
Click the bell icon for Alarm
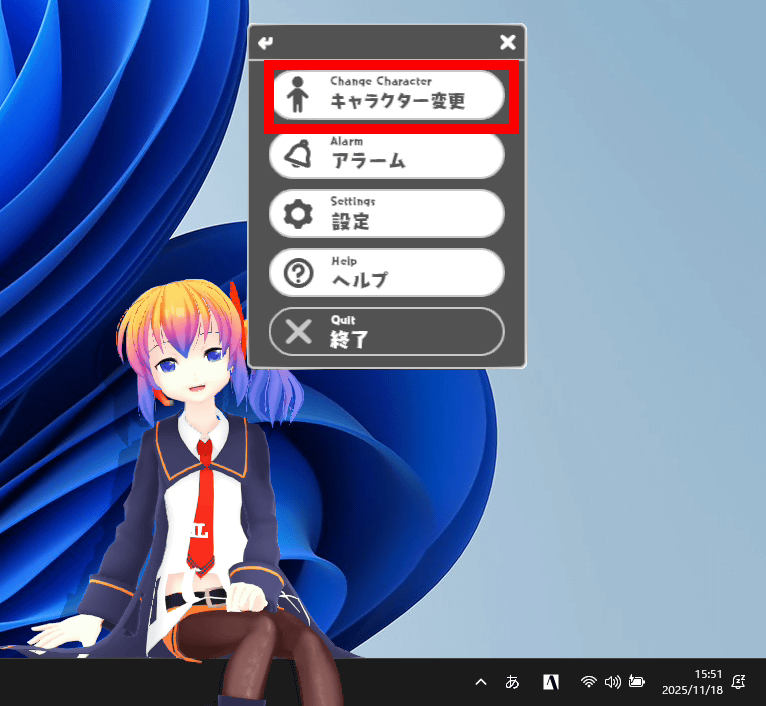(298, 154)
